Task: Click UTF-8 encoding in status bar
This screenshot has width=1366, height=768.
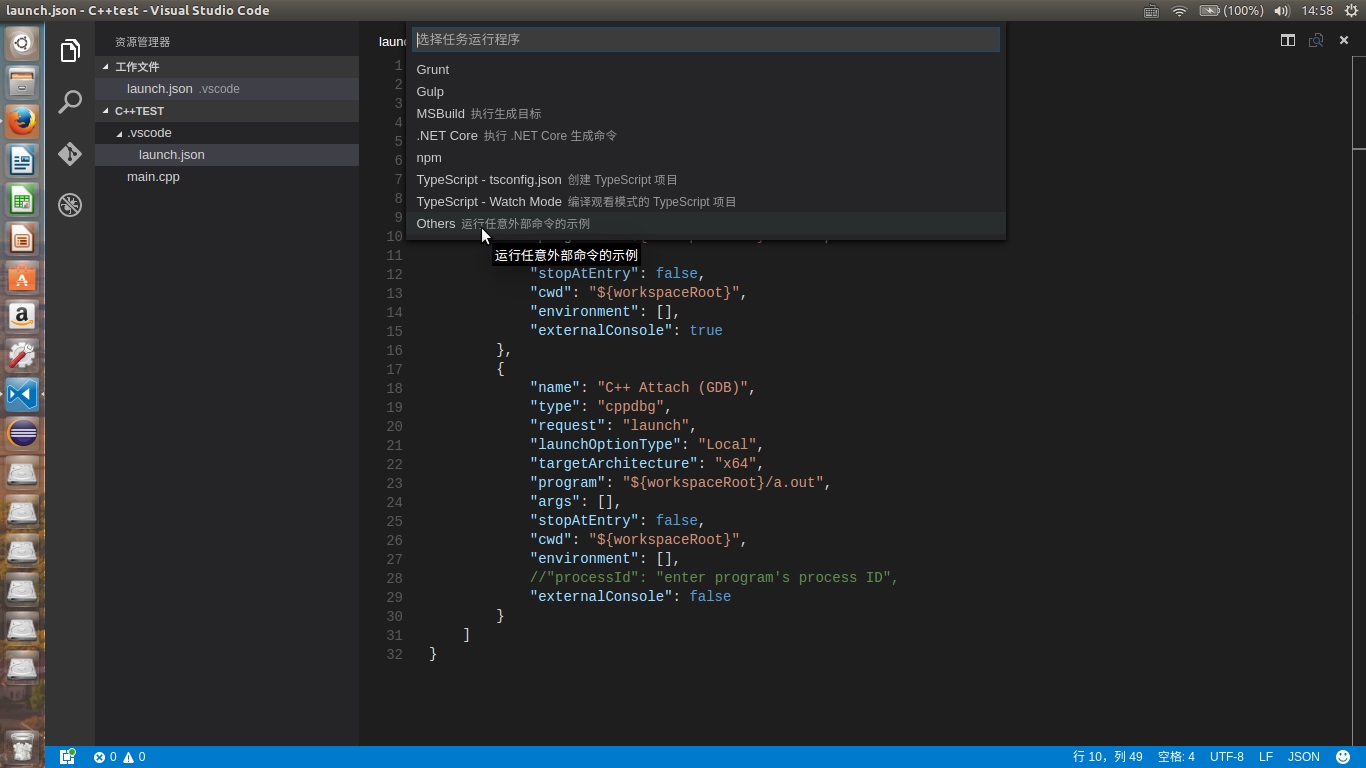Action: click(x=1226, y=757)
